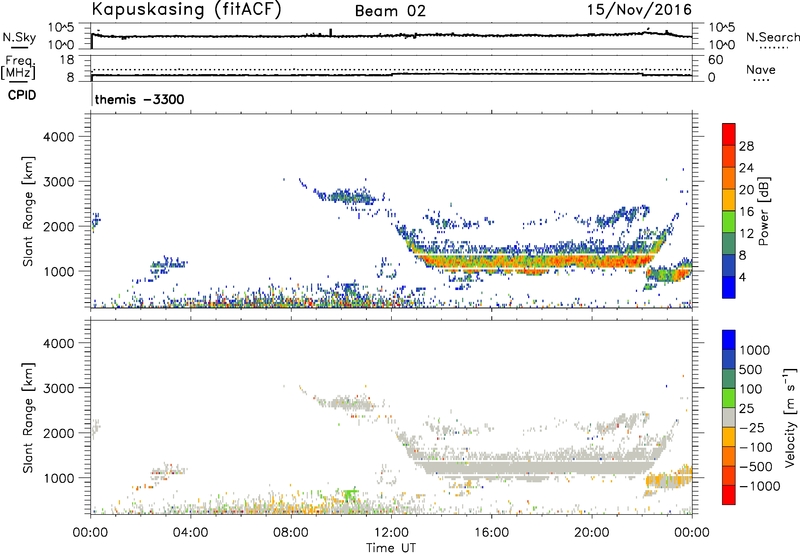Click the gray 25 to -25 velocity segment
The width and height of the screenshot is (800, 554).
(x=729, y=417)
